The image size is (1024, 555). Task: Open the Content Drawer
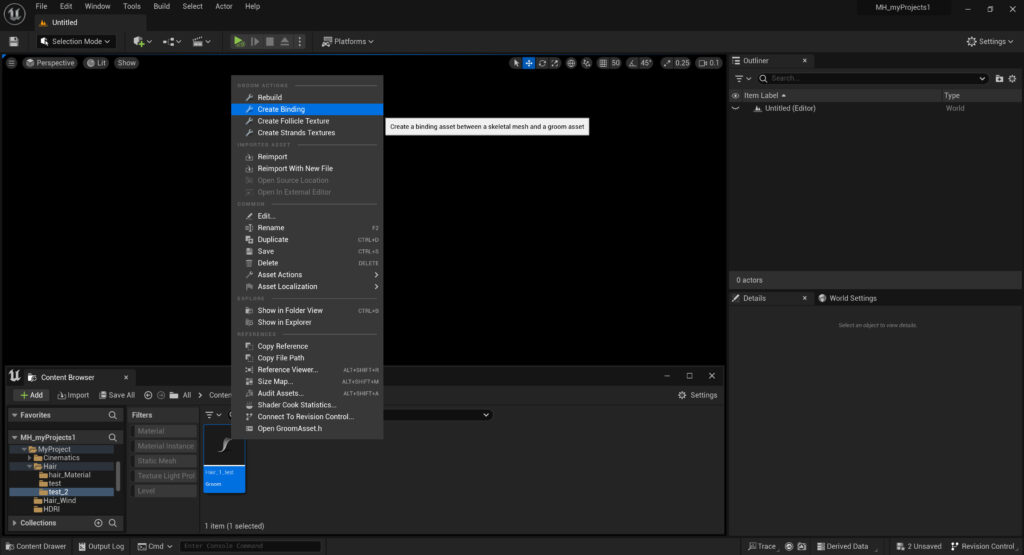tap(36, 547)
